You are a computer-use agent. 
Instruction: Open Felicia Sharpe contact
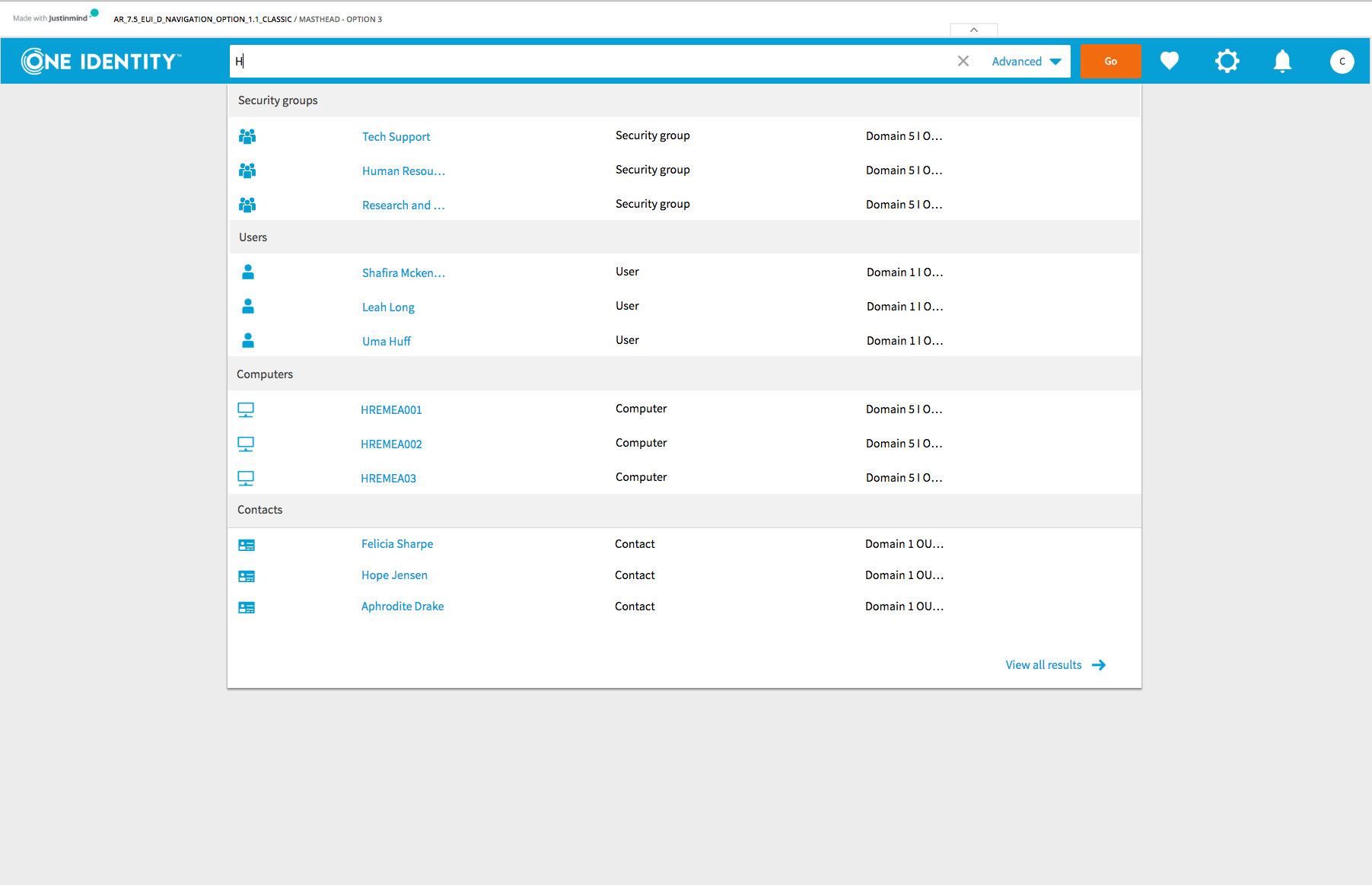tap(397, 544)
